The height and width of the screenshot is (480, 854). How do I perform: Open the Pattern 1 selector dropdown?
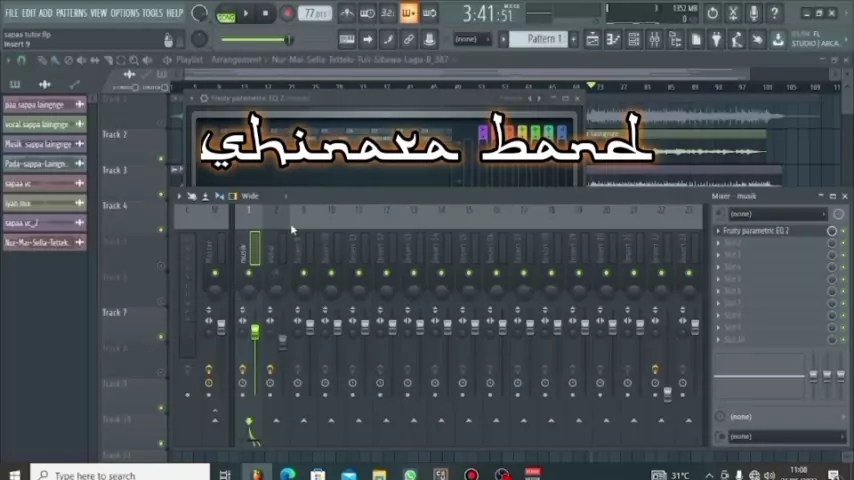pyautogui.click(x=545, y=39)
